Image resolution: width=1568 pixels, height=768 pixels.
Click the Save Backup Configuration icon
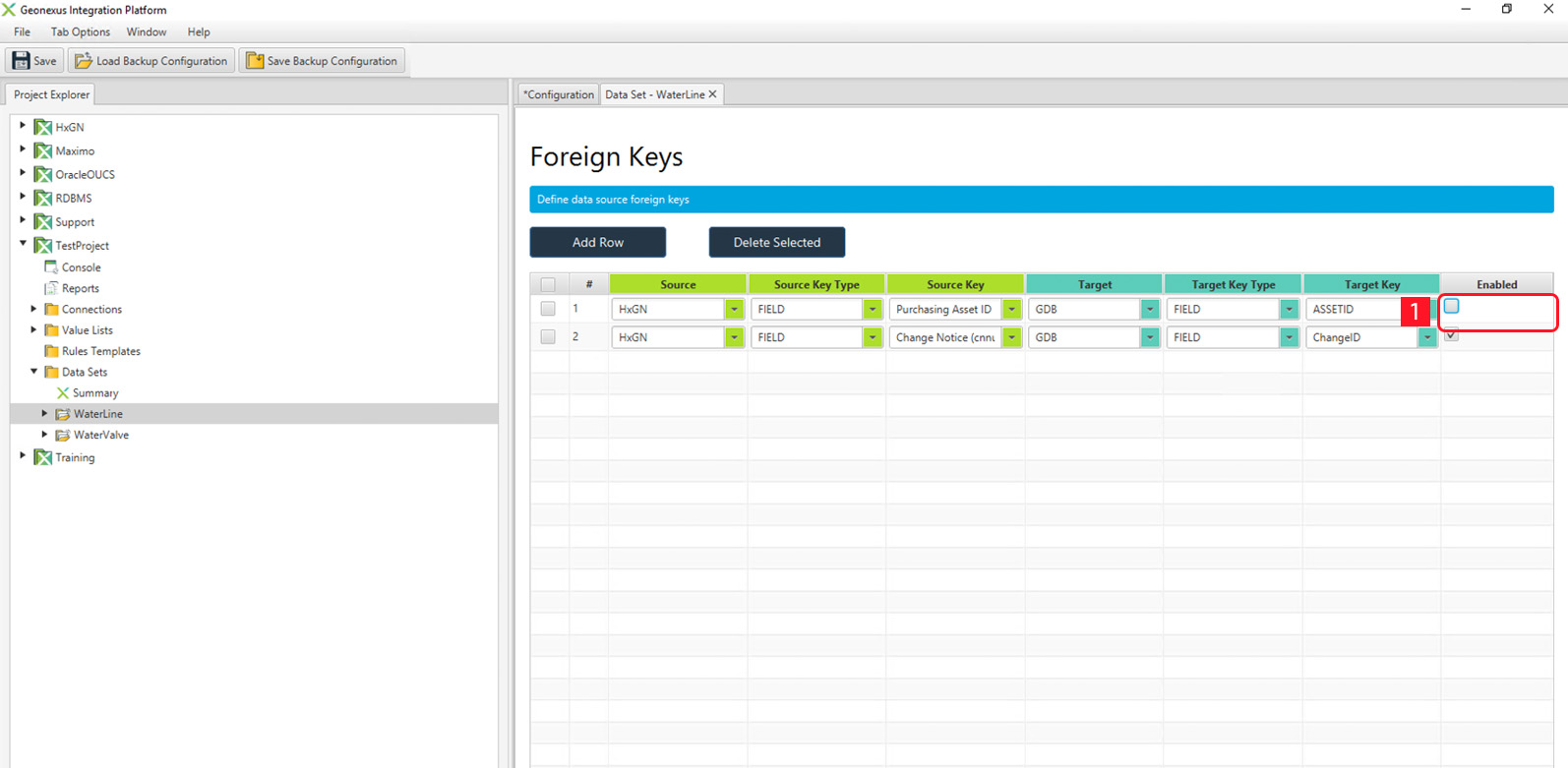[255, 61]
